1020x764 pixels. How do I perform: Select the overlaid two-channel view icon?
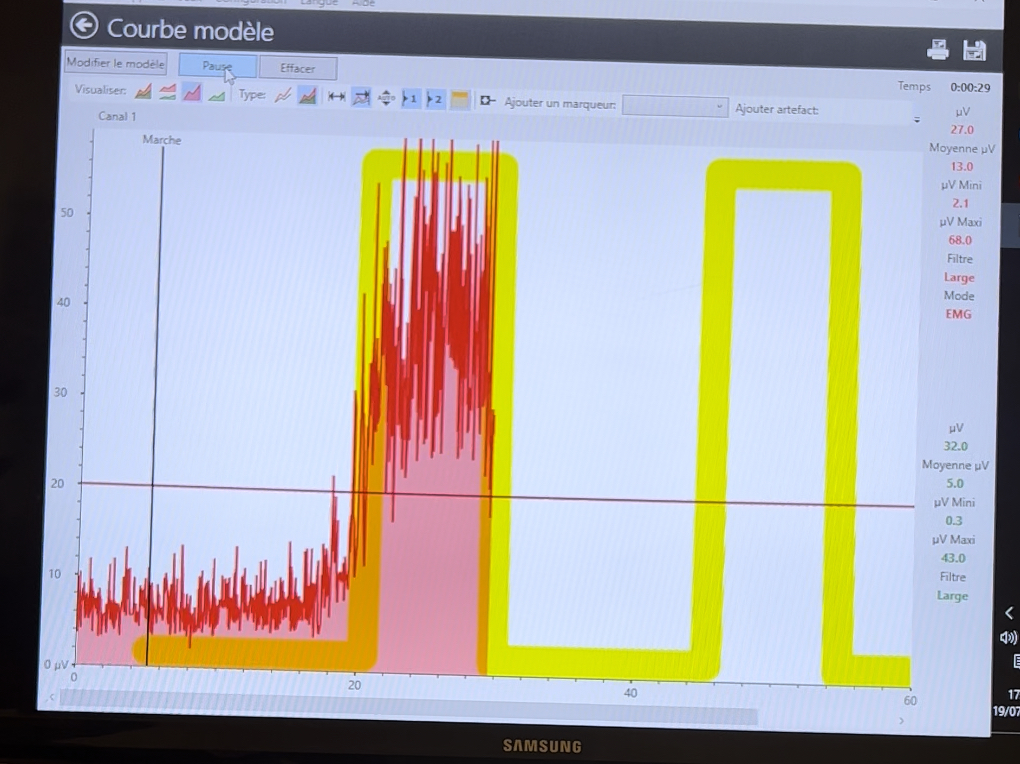(143, 92)
